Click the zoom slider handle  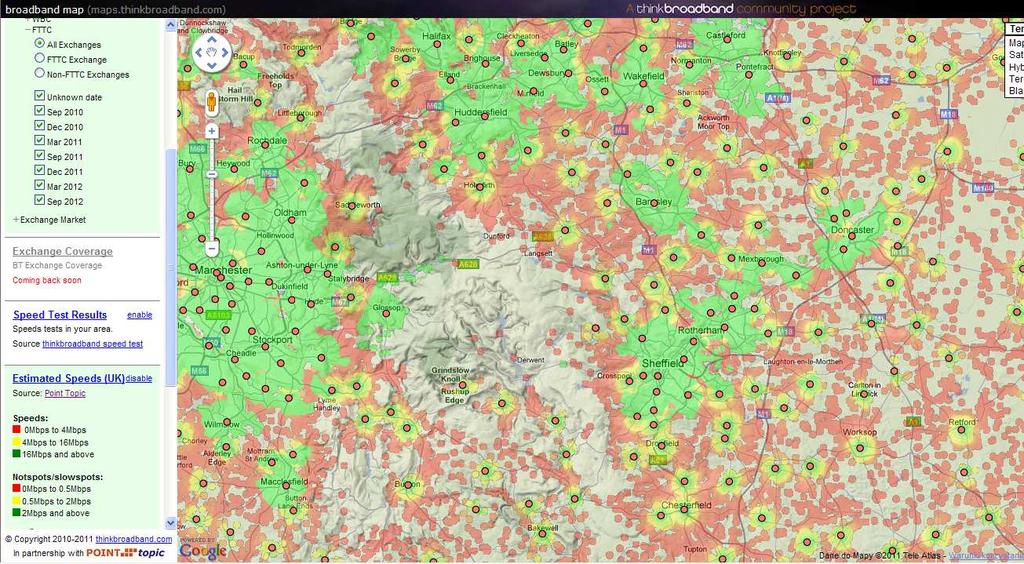click(212, 174)
